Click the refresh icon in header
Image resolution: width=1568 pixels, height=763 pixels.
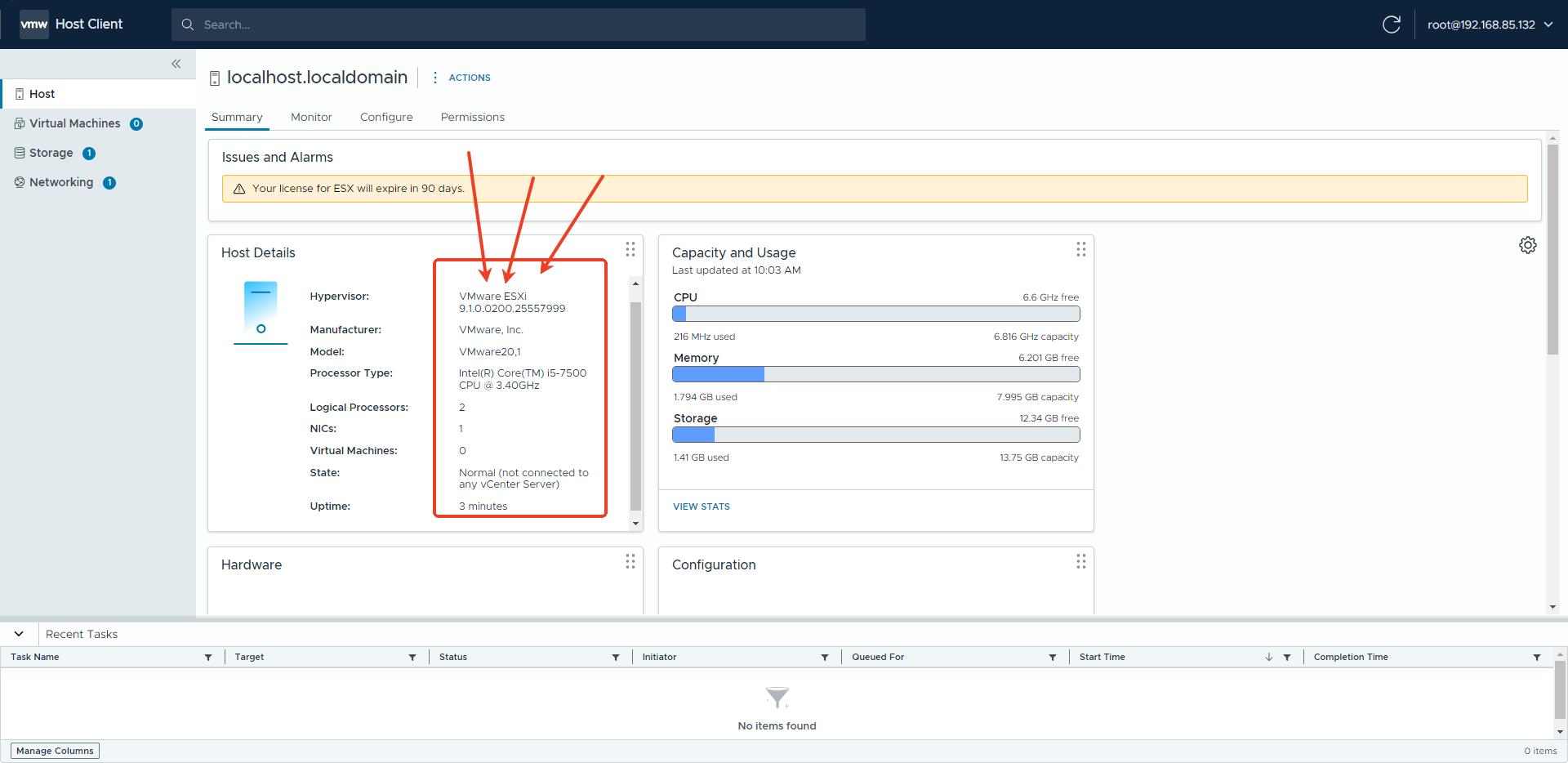(1392, 25)
